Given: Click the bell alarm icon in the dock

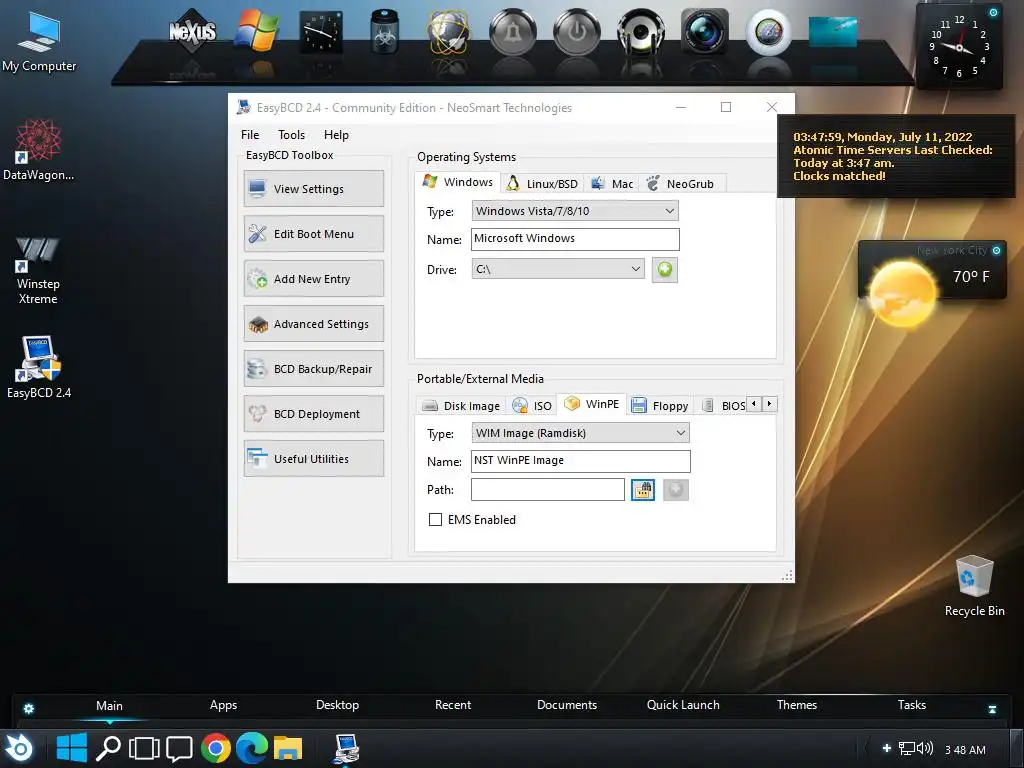Looking at the screenshot, I should 513,32.
